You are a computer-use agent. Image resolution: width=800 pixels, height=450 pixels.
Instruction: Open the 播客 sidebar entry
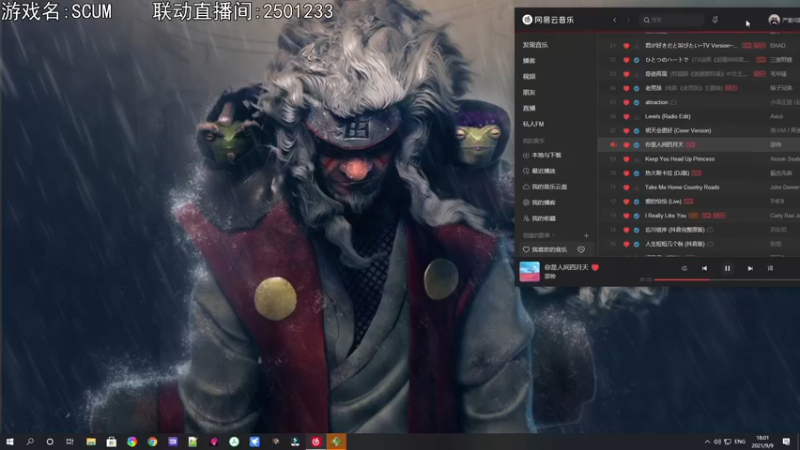(x=529, y=61)
